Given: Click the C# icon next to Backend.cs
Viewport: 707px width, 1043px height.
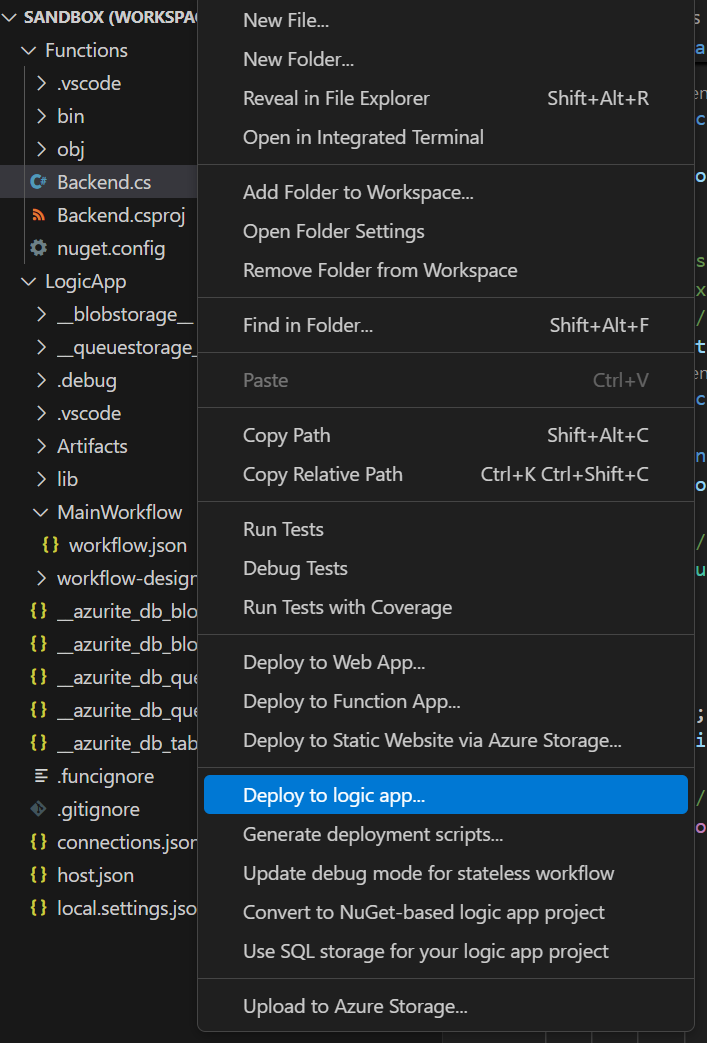Looking at the screenshot, I should (37, 182).
